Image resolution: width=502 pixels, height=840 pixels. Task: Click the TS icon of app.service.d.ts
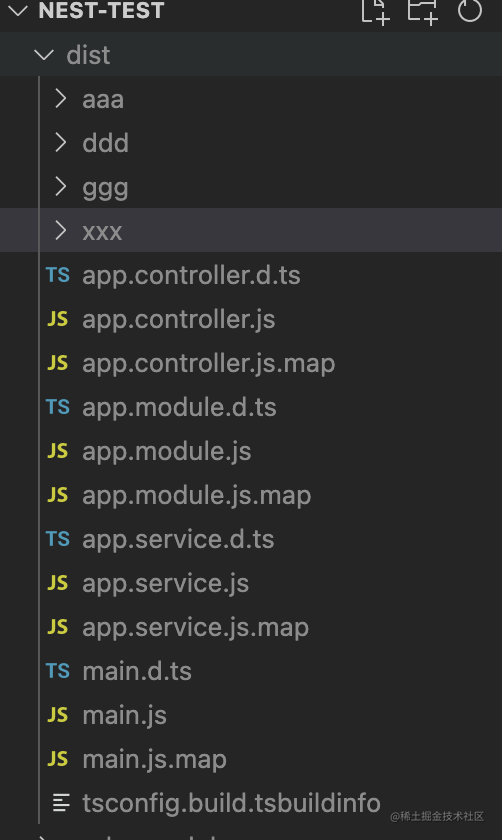coord(58,538)
